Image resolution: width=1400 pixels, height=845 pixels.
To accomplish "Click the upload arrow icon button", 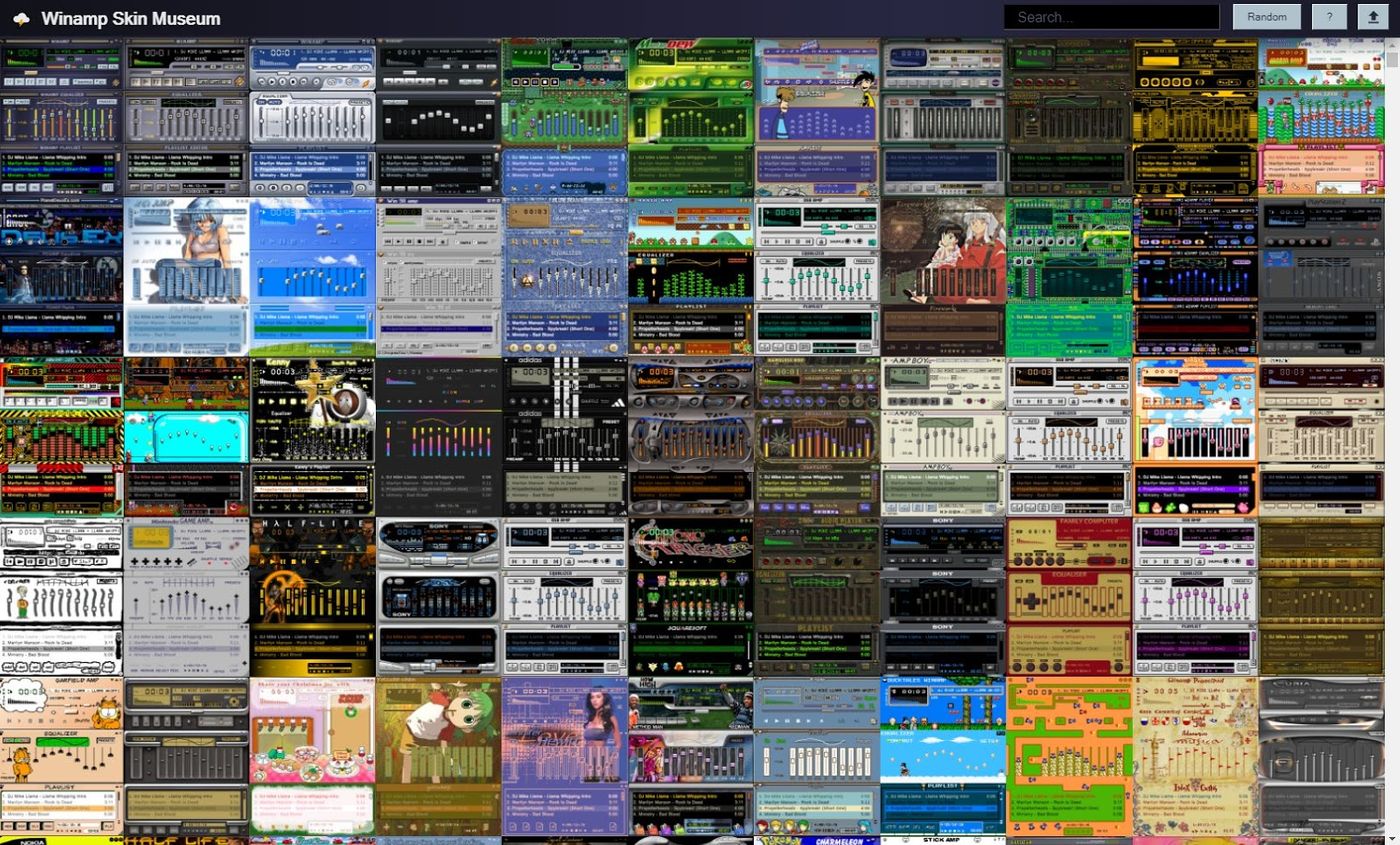I will [x=1374, y=17].
